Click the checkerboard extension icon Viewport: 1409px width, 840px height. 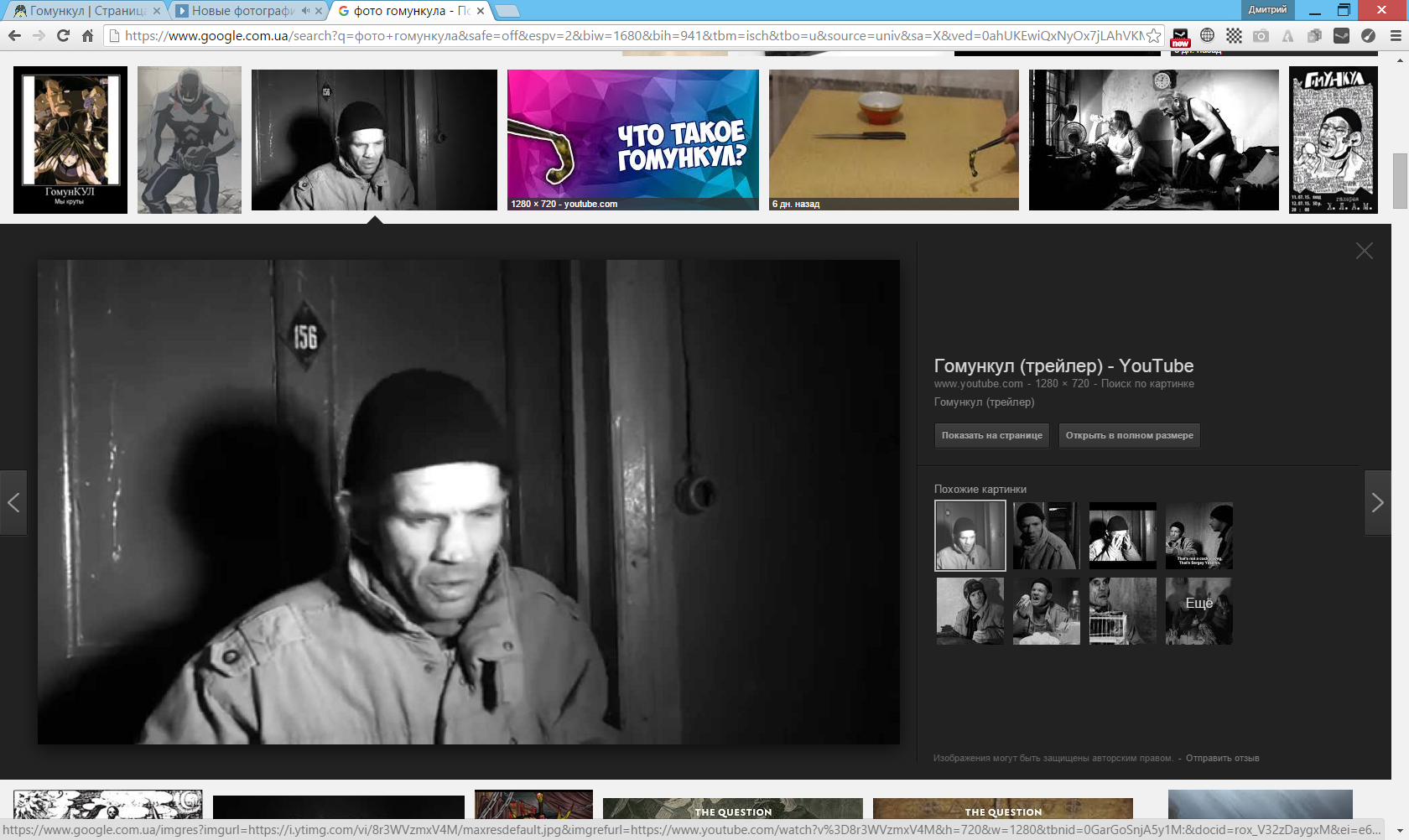(1234, 35)
